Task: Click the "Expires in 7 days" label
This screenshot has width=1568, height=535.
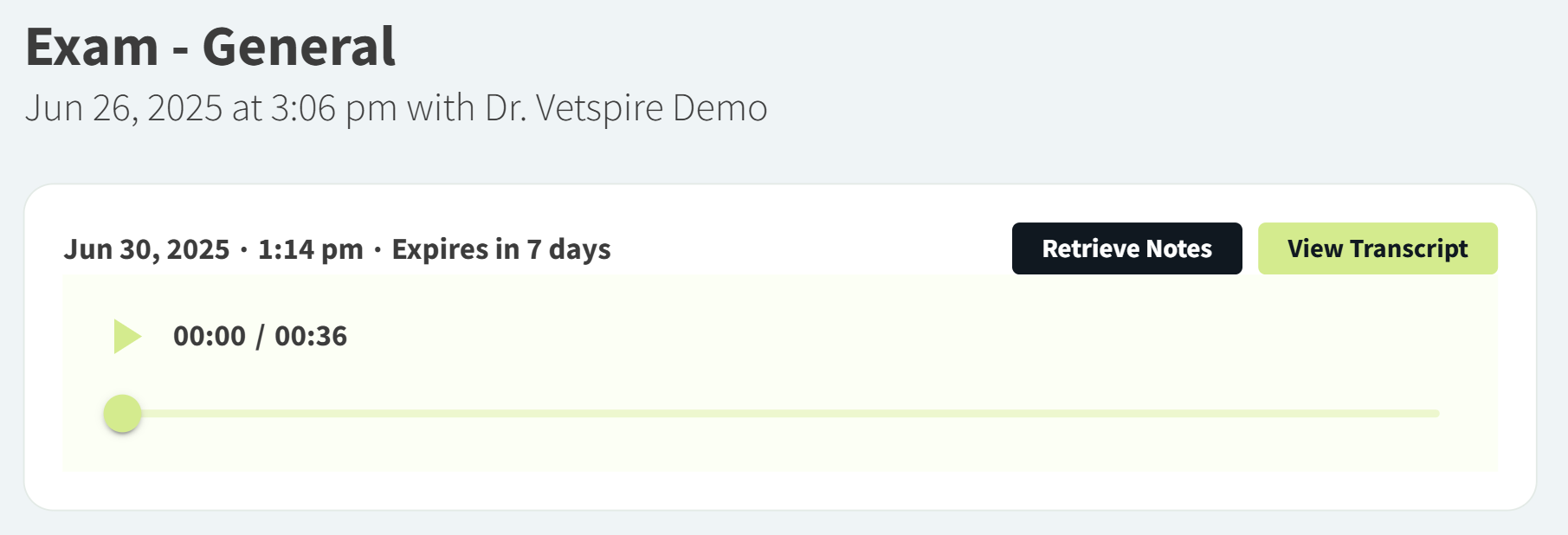Action: [501, 249]
